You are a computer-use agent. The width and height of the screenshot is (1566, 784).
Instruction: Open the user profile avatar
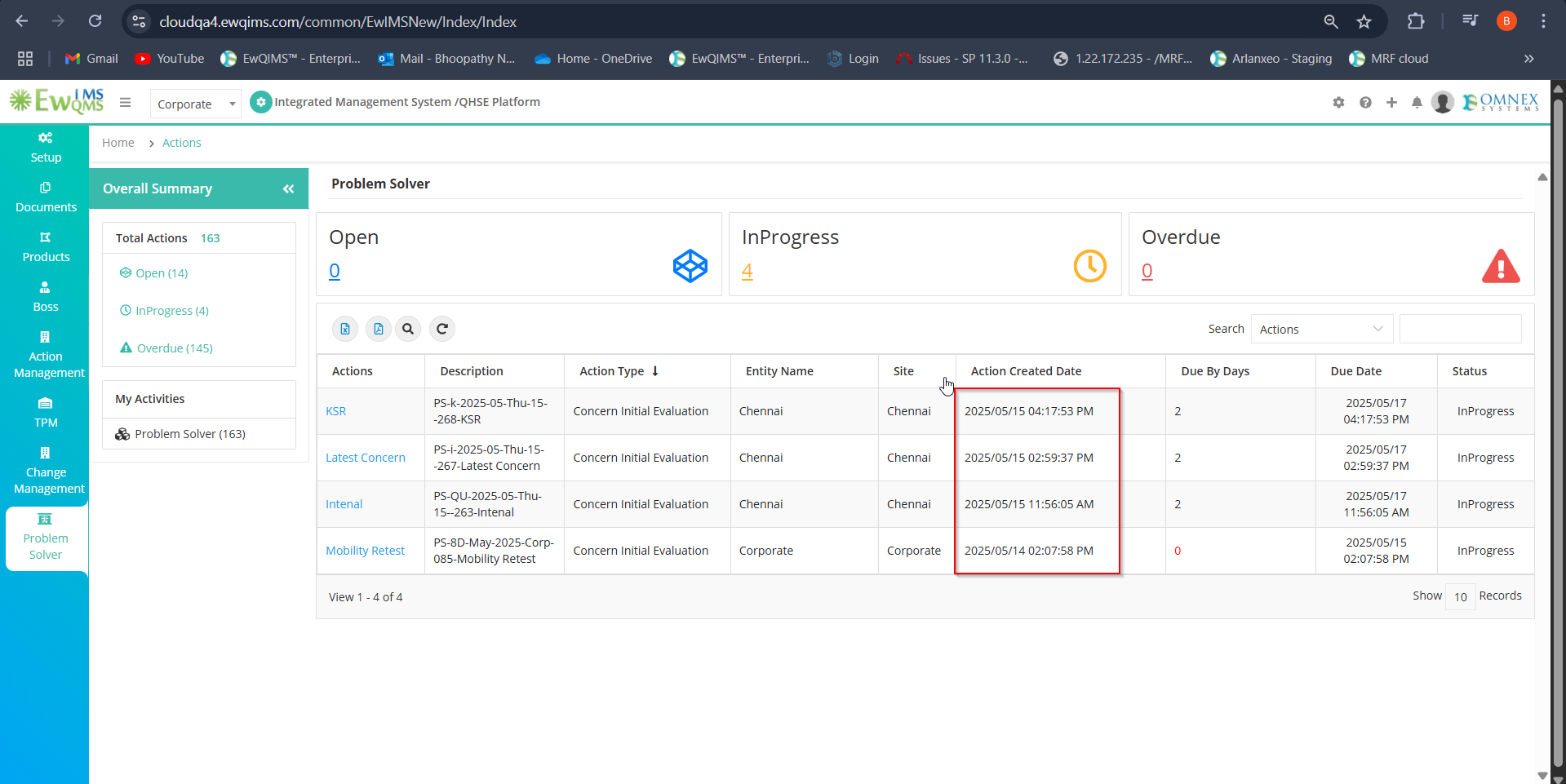click(1443, 102)
